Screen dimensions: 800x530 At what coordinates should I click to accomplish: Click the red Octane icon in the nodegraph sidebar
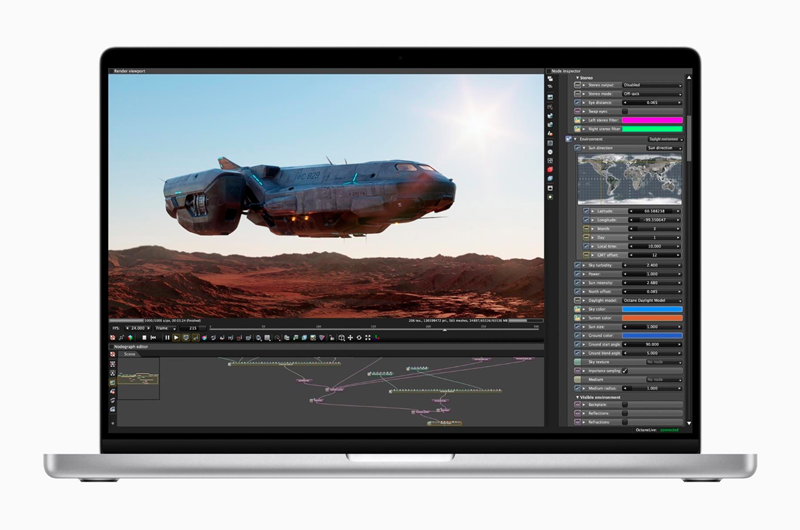point(113,355)
